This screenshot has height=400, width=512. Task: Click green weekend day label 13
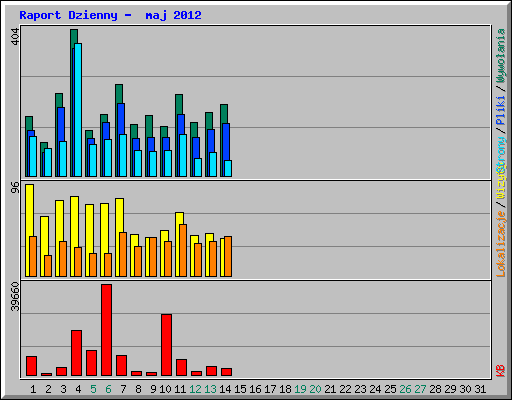tap(210, 389)
